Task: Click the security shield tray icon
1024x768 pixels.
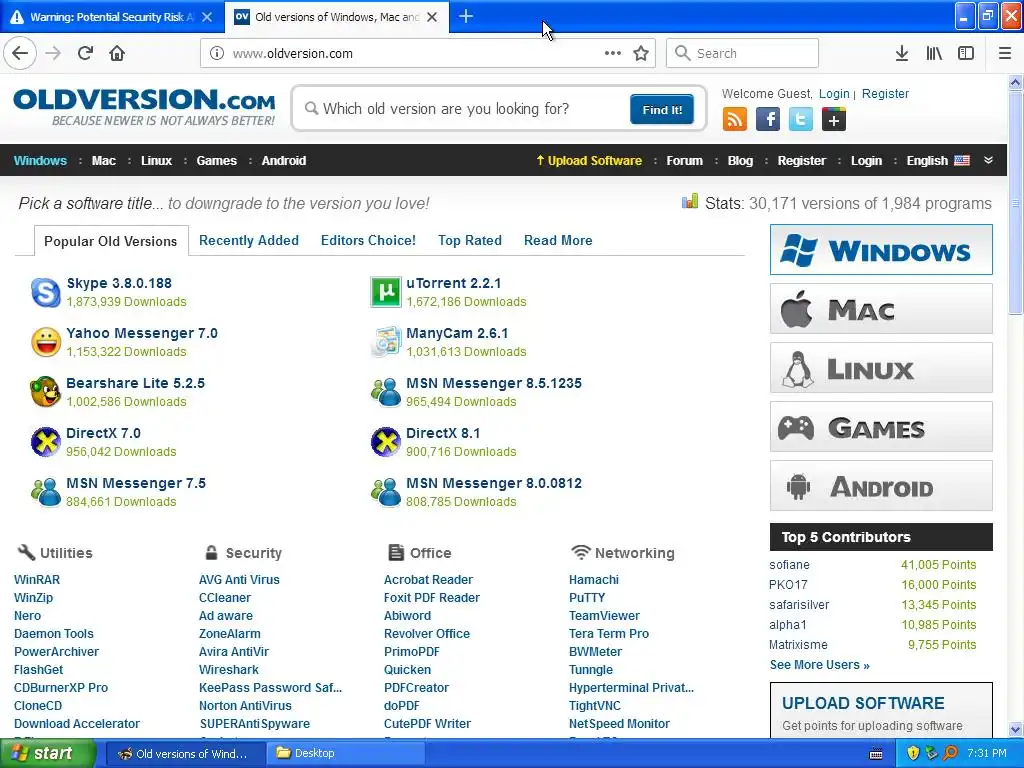Action: pyautogui.click(x=913, y=753)
